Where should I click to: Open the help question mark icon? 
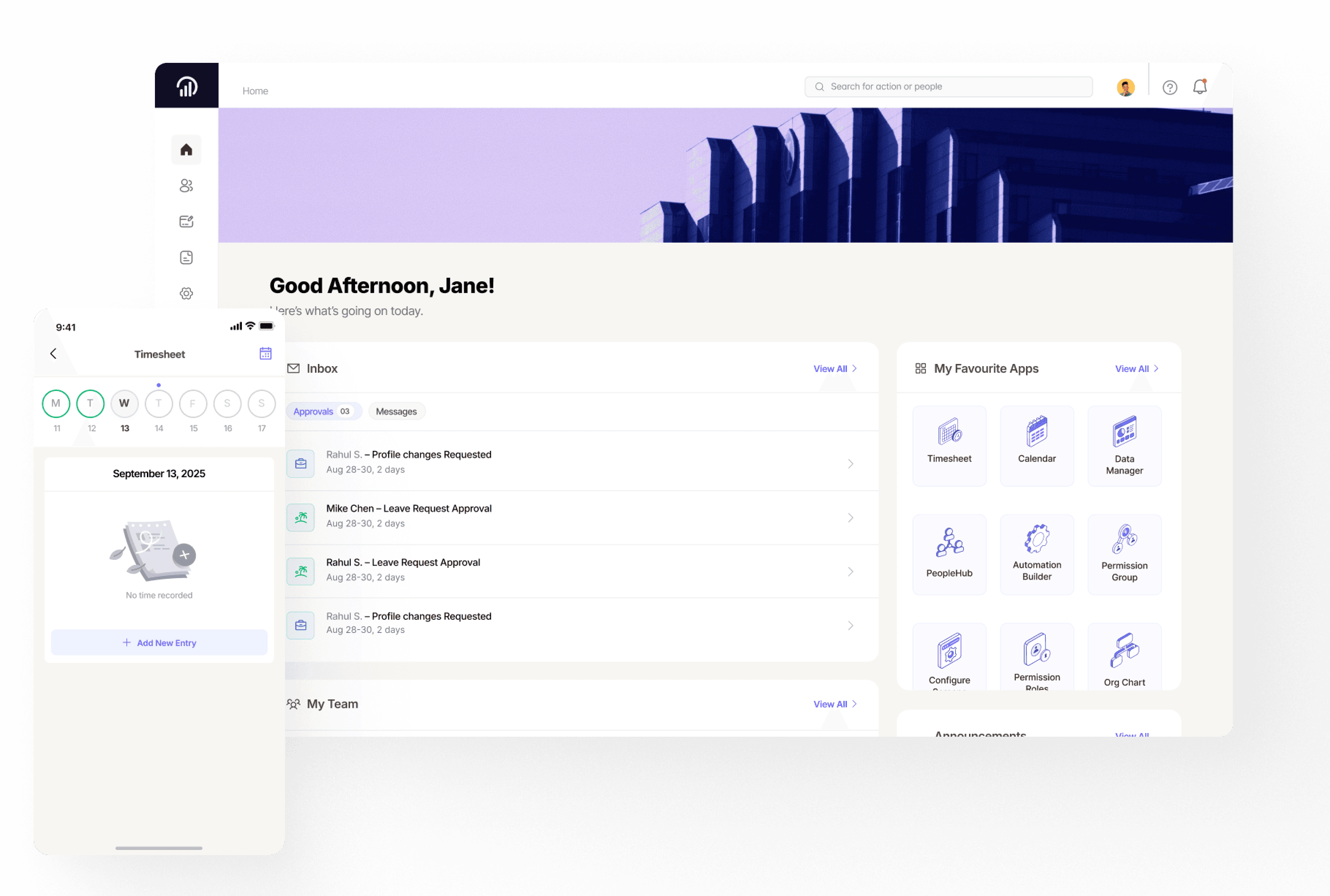[x=1170, y=87]
